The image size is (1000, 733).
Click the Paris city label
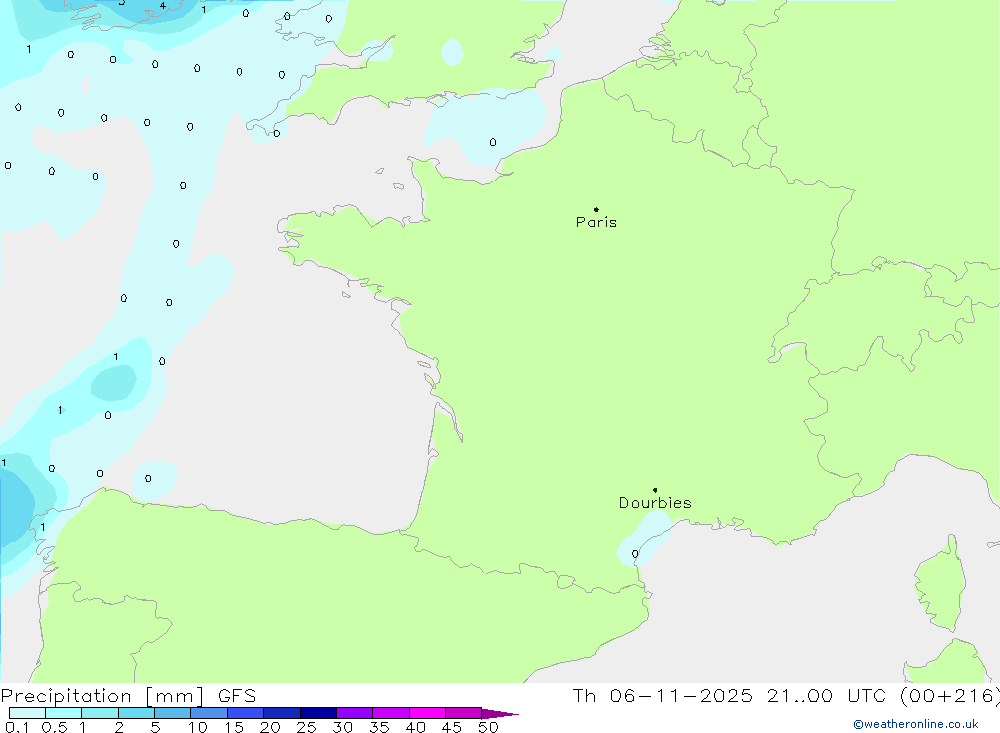[x=596, y=222]
